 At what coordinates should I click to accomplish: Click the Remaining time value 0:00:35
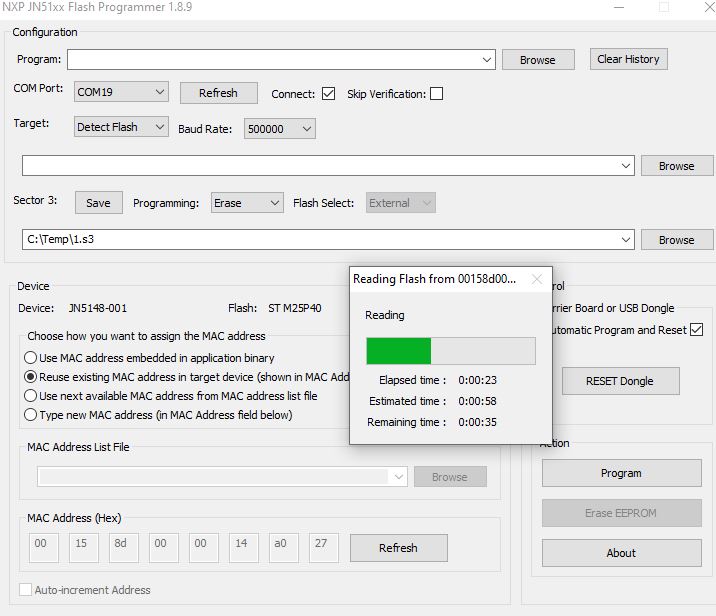[x=478, y=422]
